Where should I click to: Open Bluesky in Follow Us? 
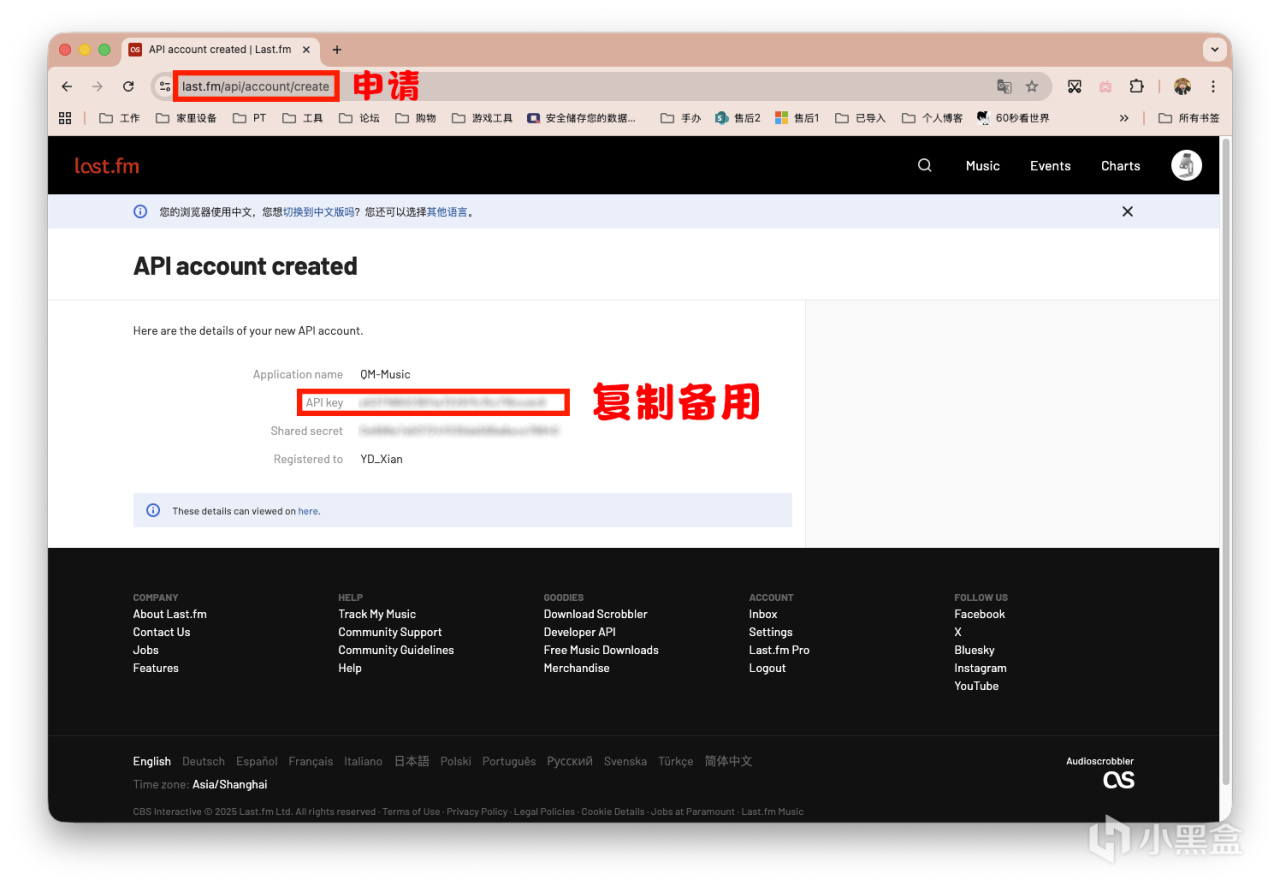point(974,650)
